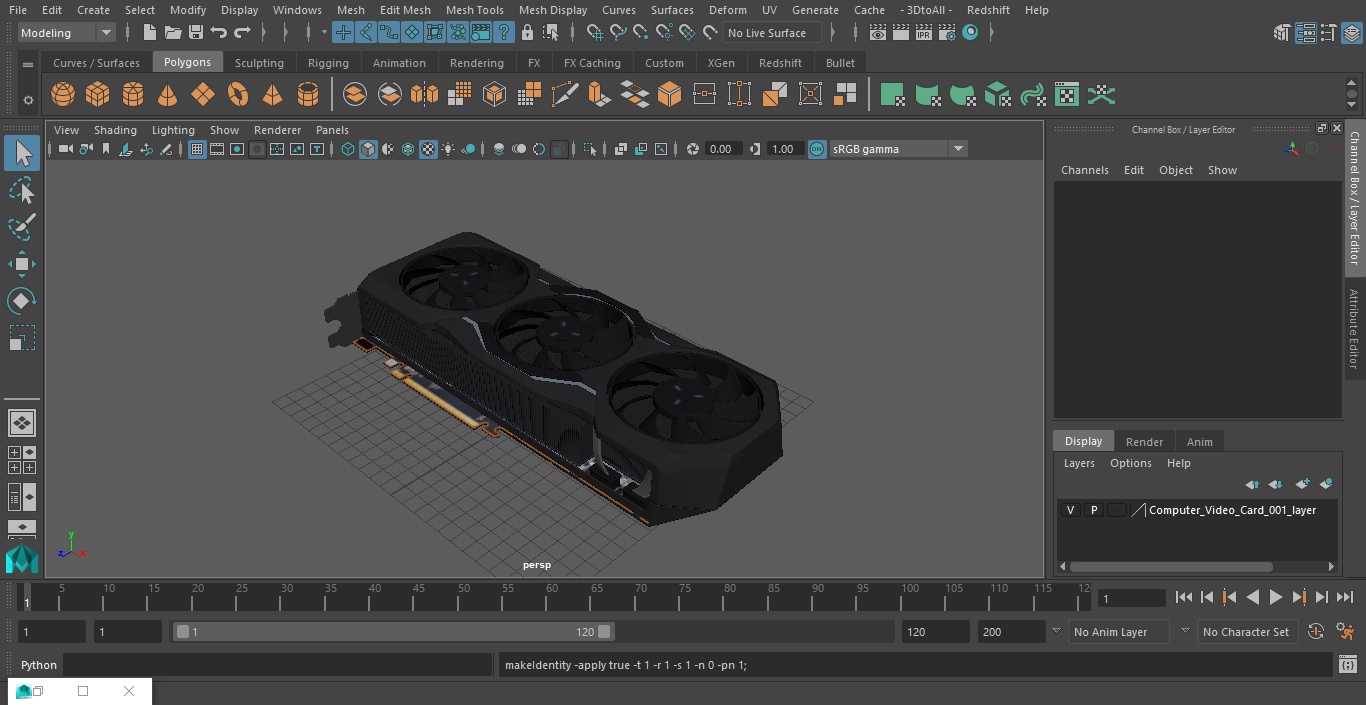Toggle the viewport grid display

coord(197,149)
